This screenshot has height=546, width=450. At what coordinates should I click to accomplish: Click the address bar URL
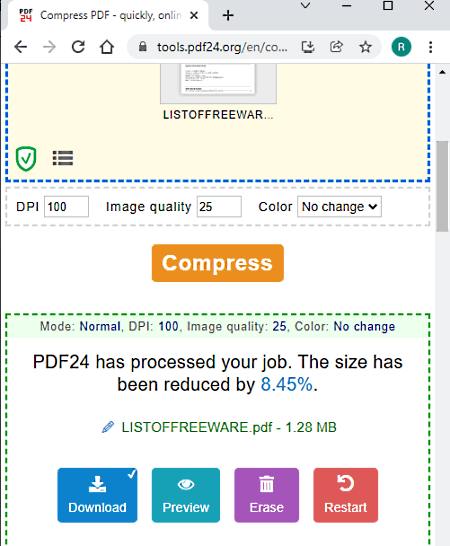point(222,47)
